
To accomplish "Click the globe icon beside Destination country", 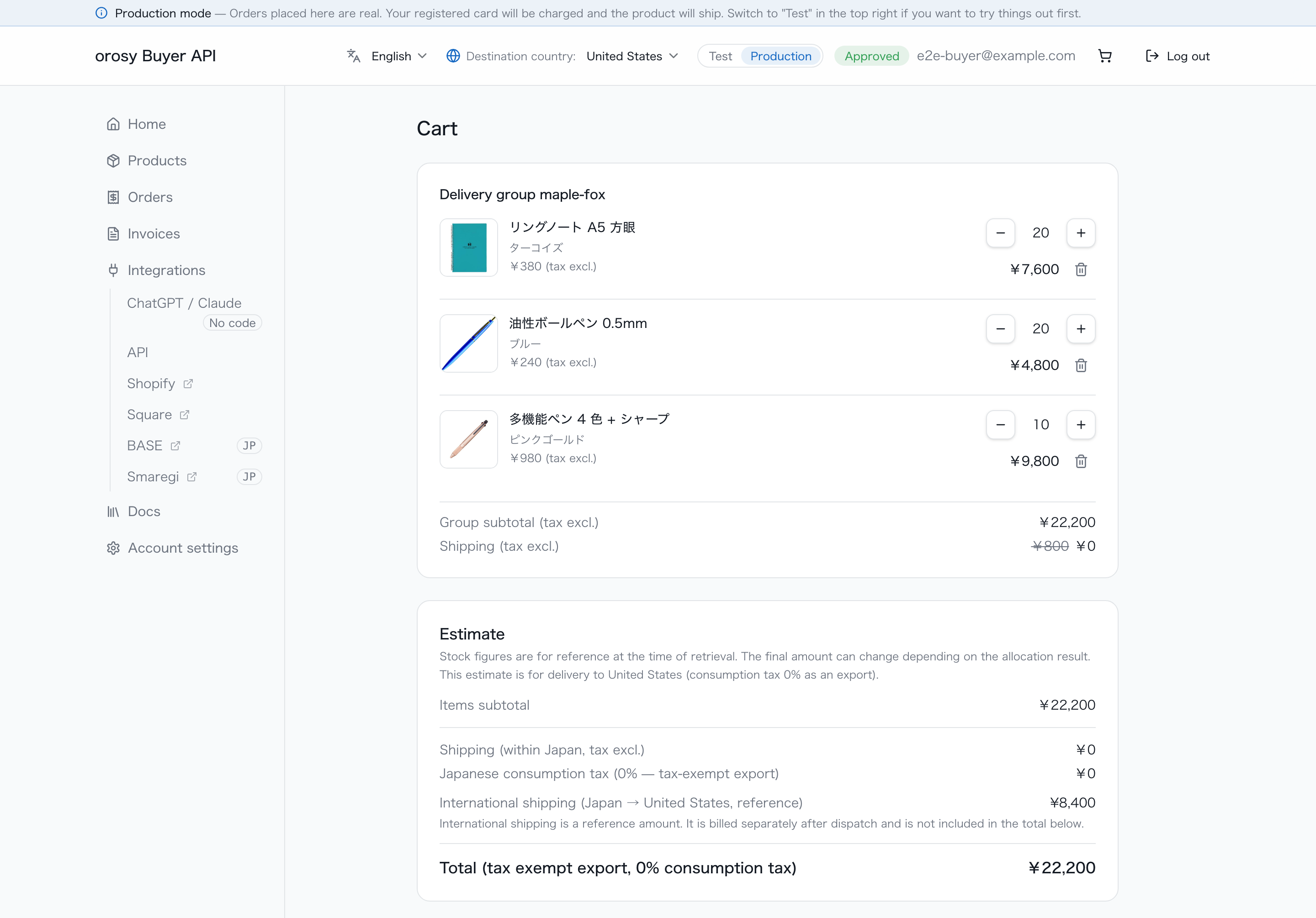I will (453, 56).
